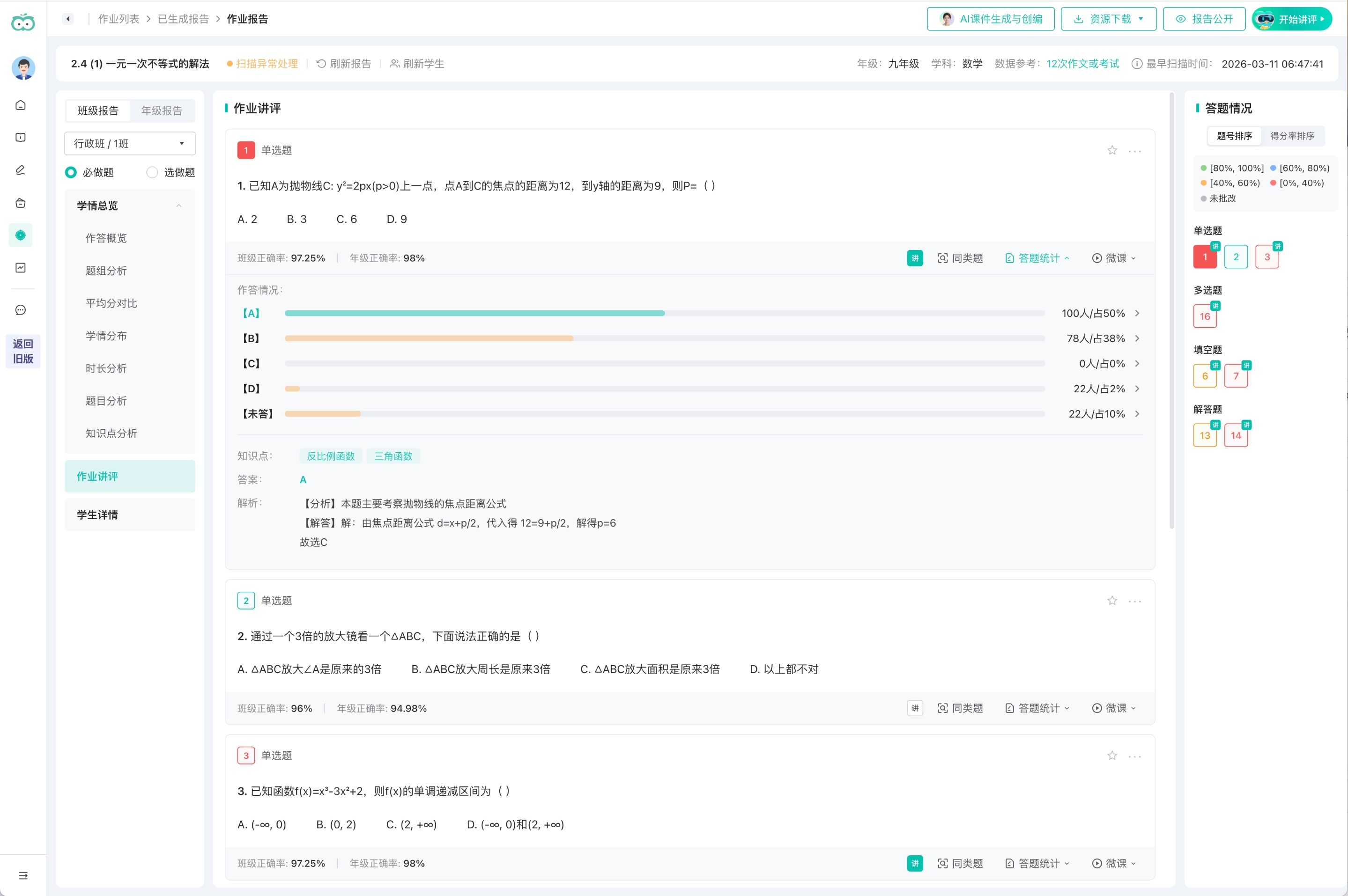Viewport: 1348px width, 896px height.
Task: Click the pencil edit sidebar icon
Action: [21, 170]
